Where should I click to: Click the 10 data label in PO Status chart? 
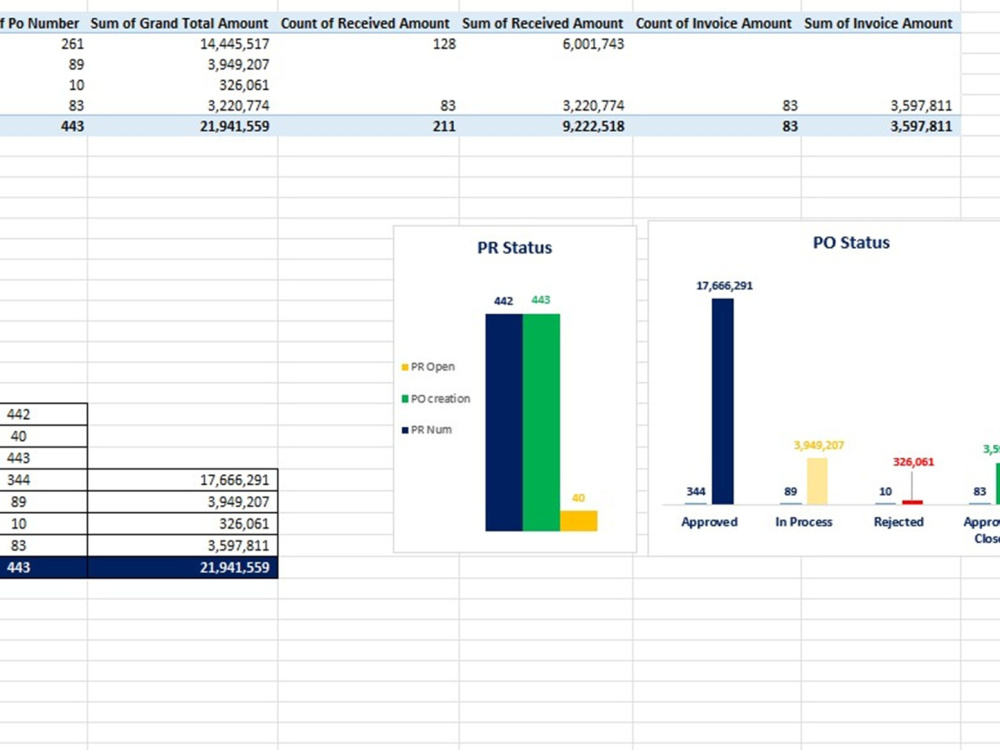click(885, 492)
